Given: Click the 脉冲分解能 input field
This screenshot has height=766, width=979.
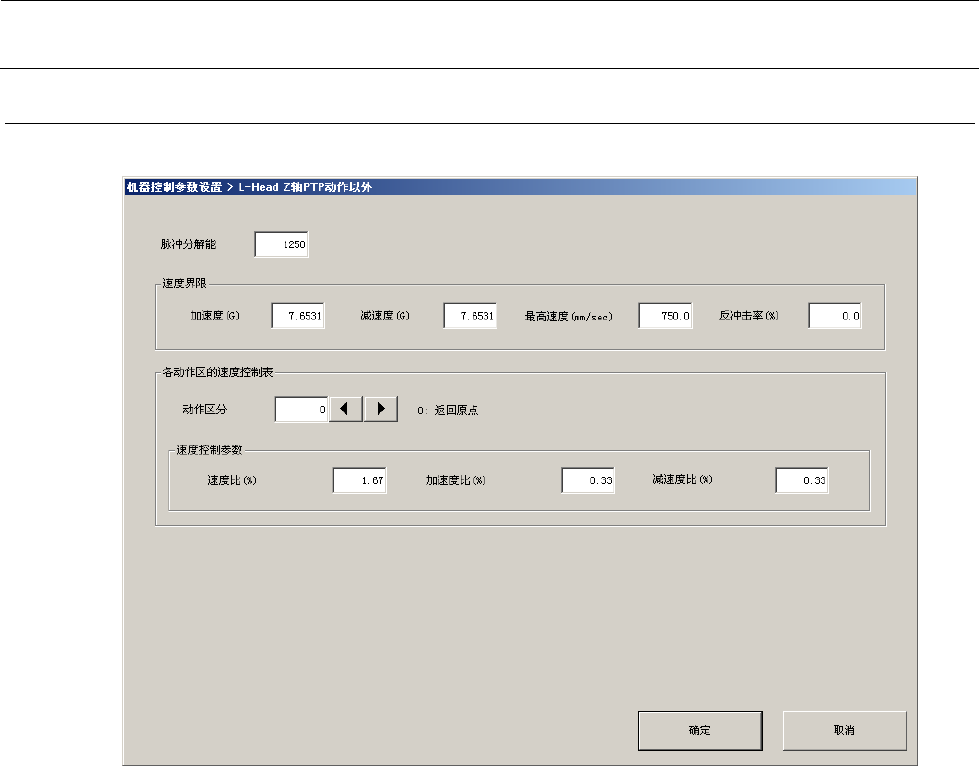Looking at the screenshot, I should [282, 245].
